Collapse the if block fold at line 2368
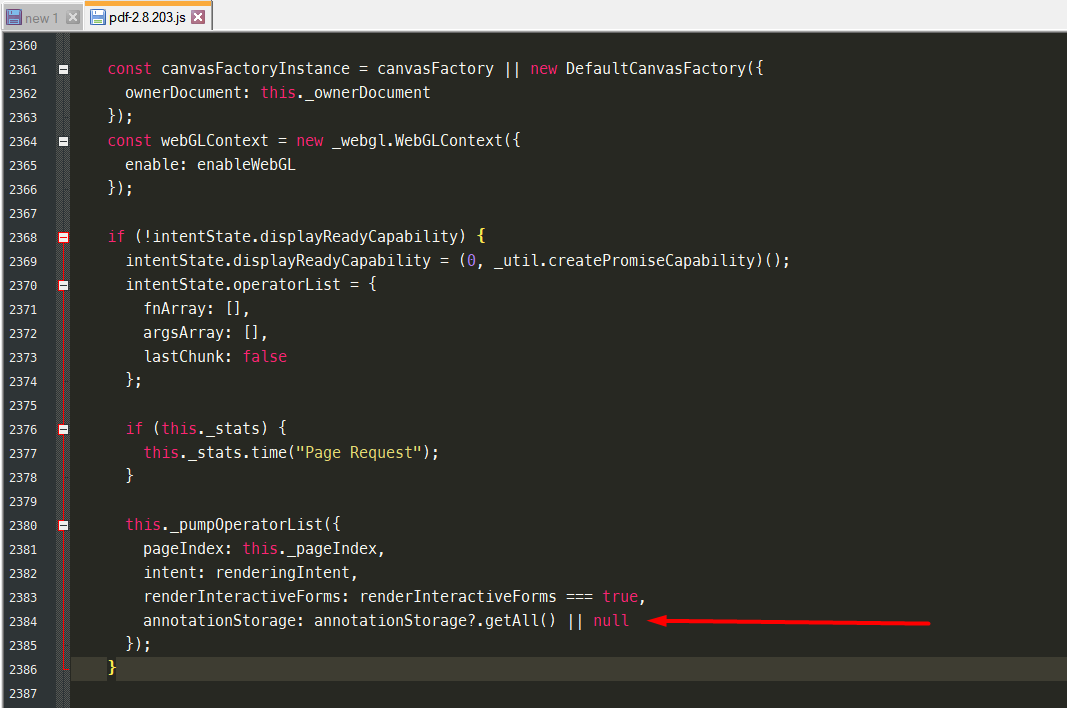The height and width of the screenshot is (708, 1067). [62, 237]
